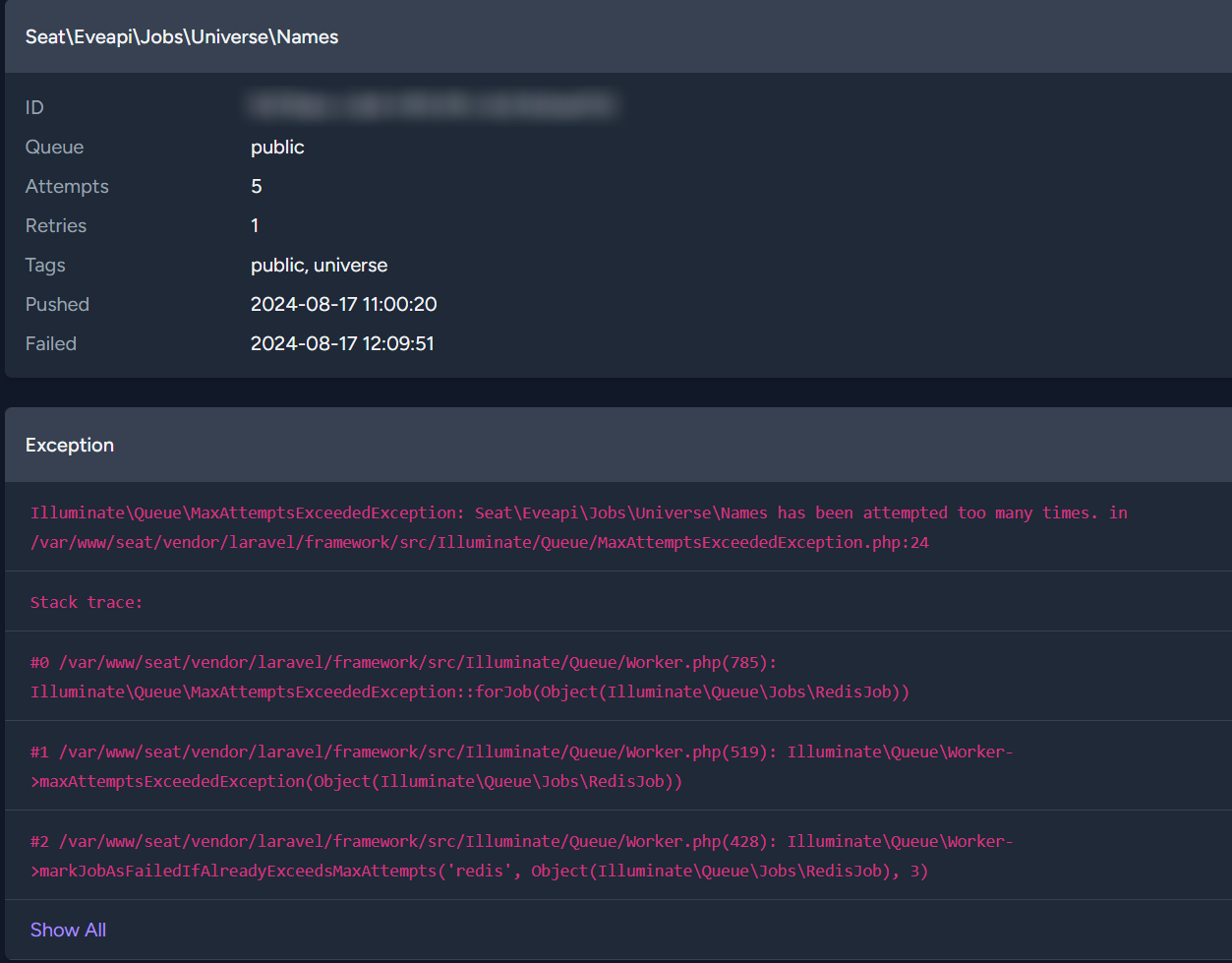Click the Attempts value 5
This screenshot has height=963, width=1232.
pos(257,186)
